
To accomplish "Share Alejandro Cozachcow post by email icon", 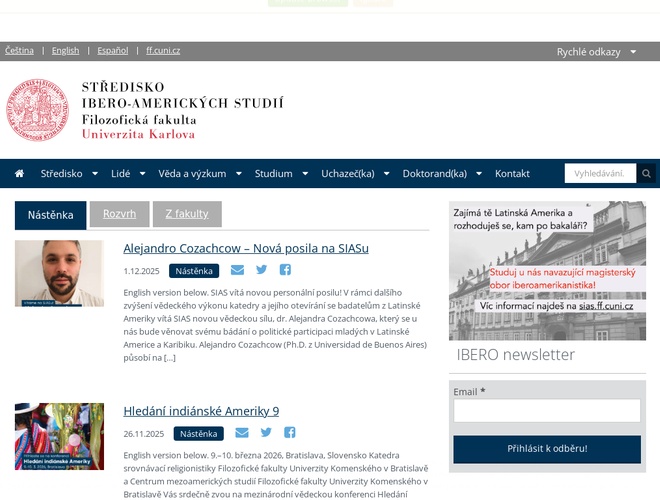I will pos(237,270).
